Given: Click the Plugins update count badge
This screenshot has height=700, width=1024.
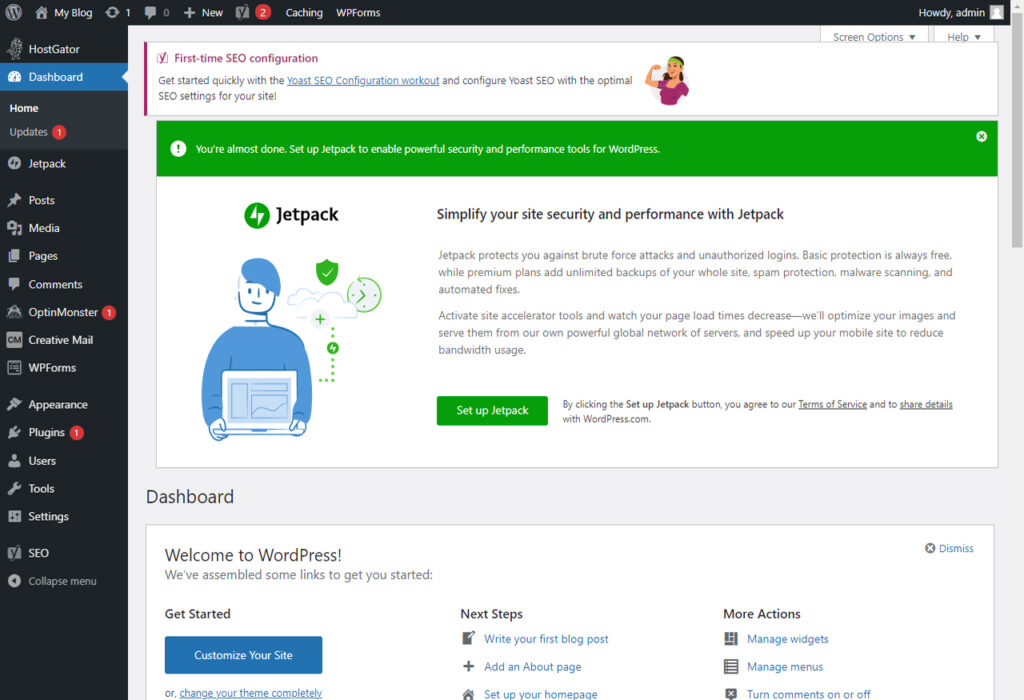Looking at the screenshot, I should pos(76,432).
